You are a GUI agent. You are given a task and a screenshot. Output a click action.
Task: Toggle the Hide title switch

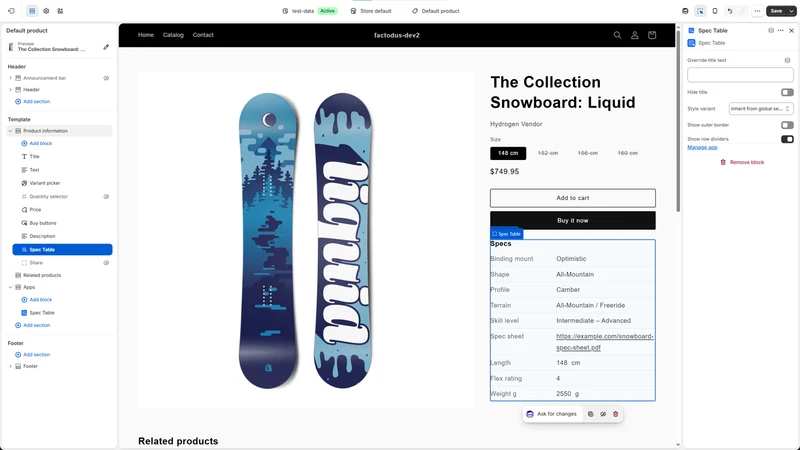point(787,92)
